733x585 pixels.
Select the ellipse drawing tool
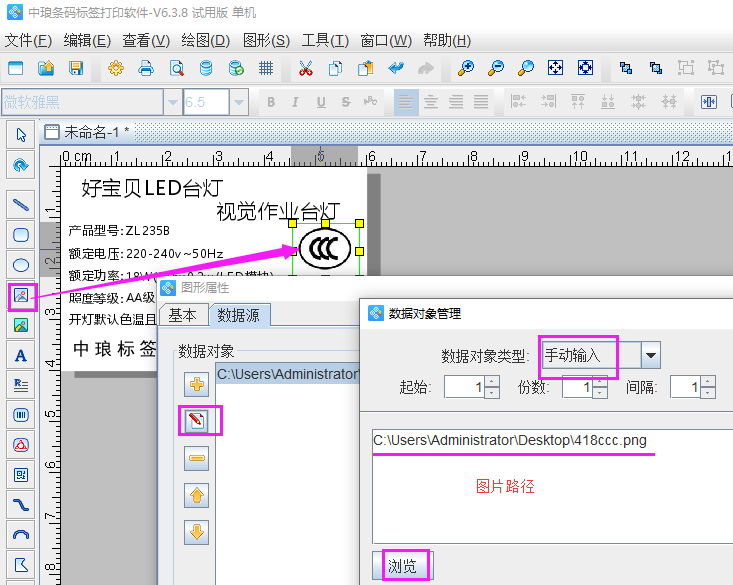click(20, 265)
